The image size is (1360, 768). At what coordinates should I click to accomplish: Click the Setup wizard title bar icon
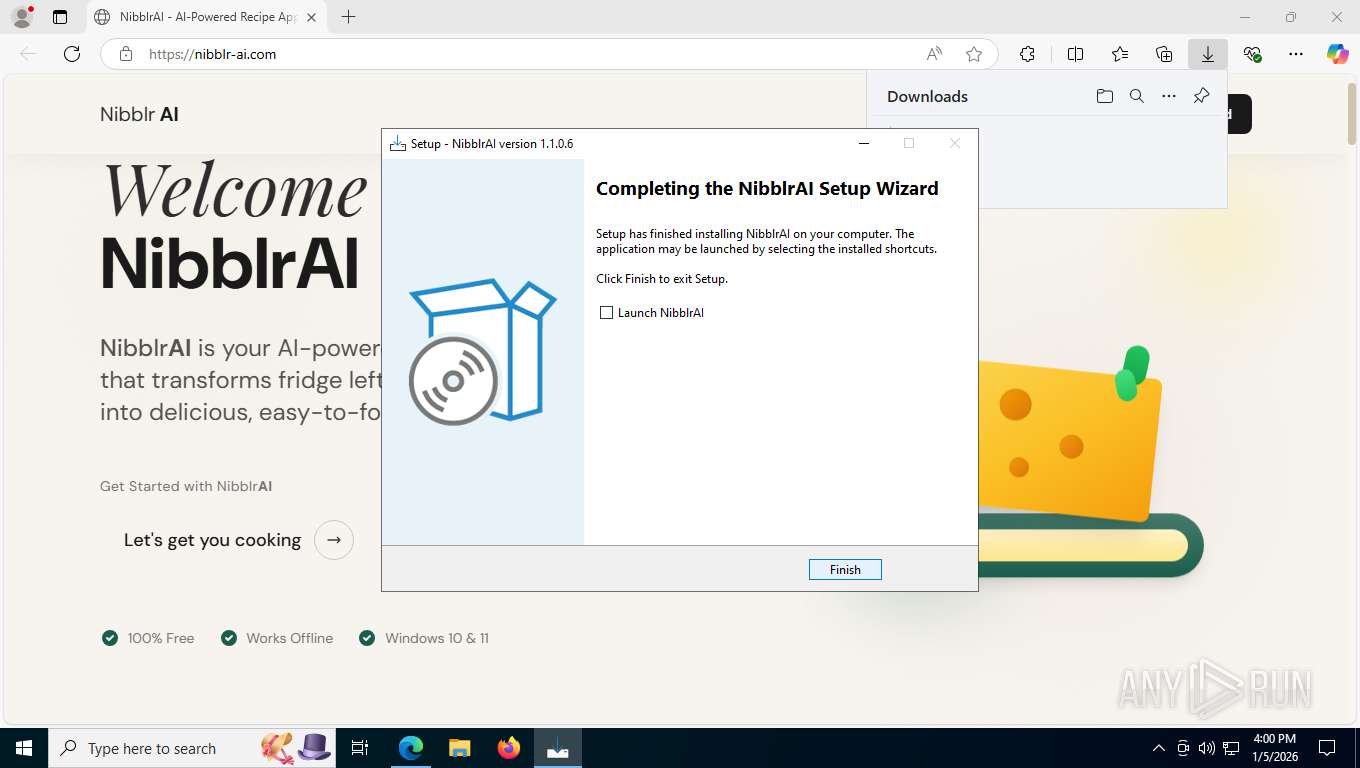click(398, 143)
